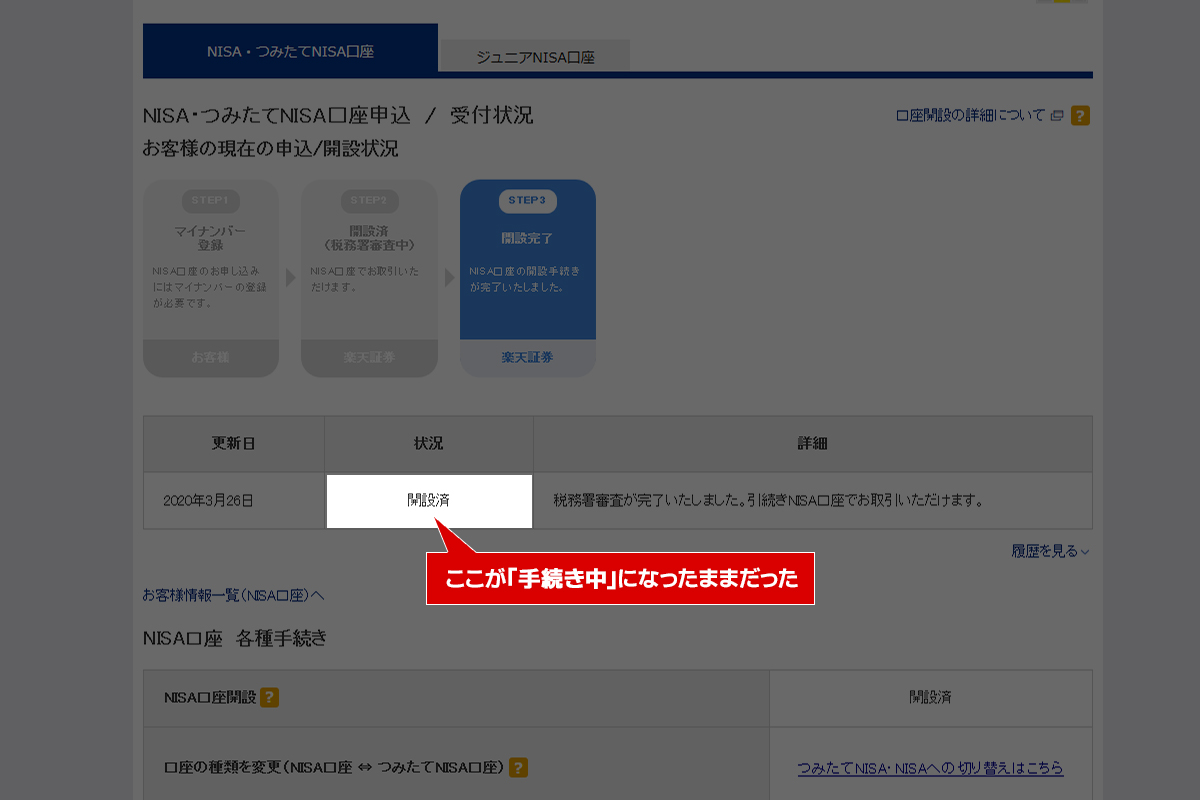
Task: Select the STEP2 開設済(税務署審査中) card
Action: pos(369,278)
